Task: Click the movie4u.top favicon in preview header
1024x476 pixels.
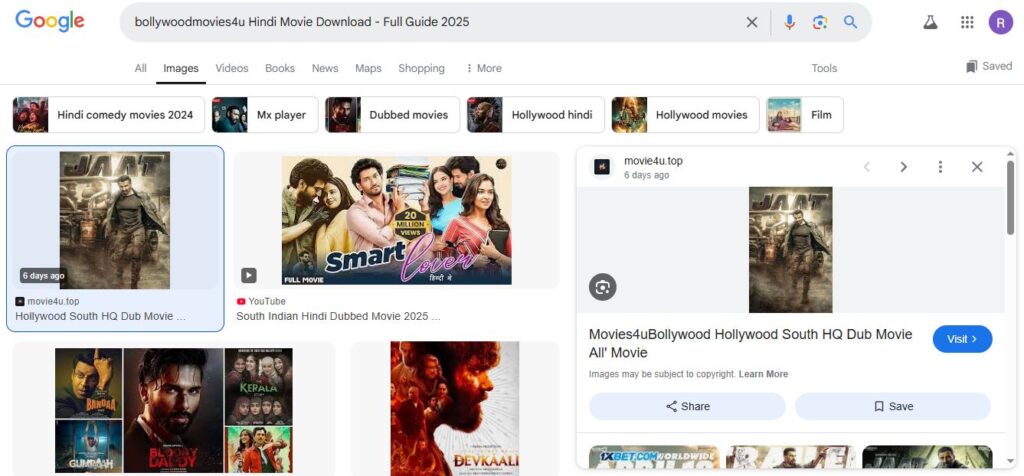Action: pos(601,167)
